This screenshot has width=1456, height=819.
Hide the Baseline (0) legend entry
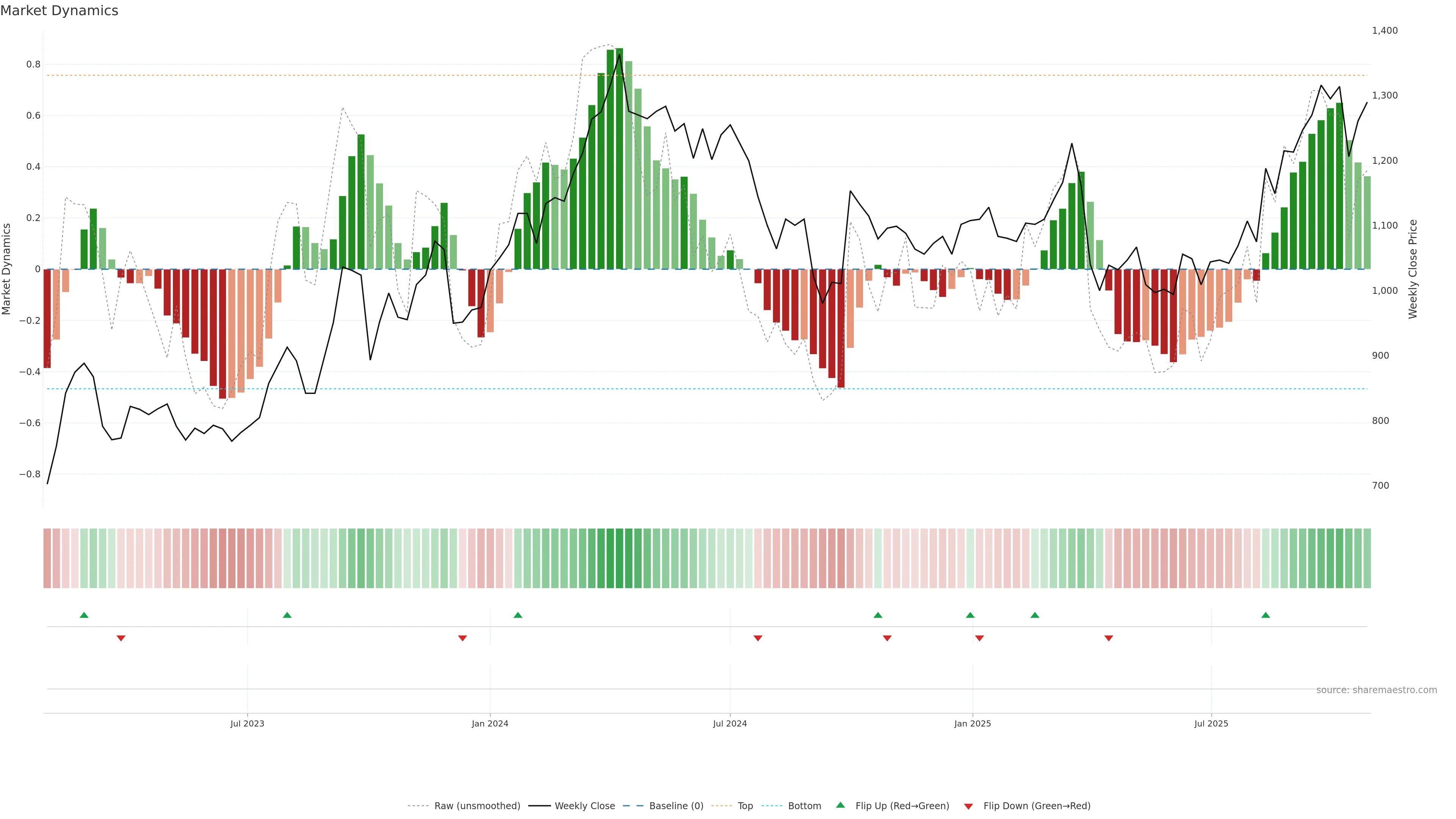pyautogui.click(x=676, y=806)
